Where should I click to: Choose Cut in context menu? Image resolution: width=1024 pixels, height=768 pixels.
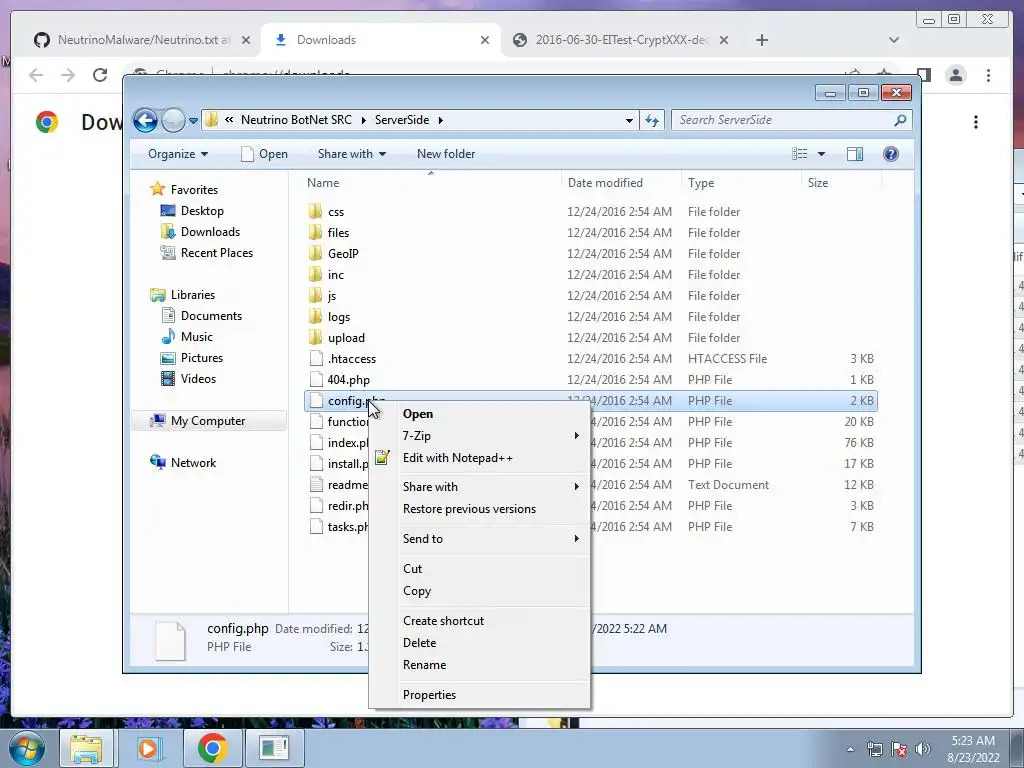click(x=479, y=569)
